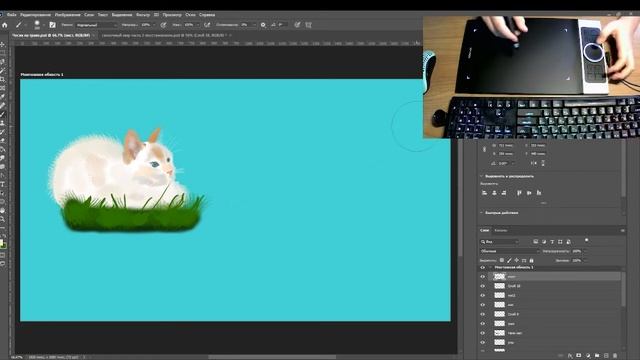
Task: Create a new layer
Action: click(606, 356)
